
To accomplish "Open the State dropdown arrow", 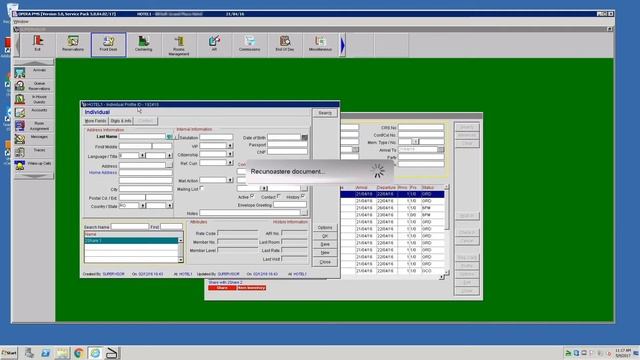I will pyautogui.click(x=169, y=206).
